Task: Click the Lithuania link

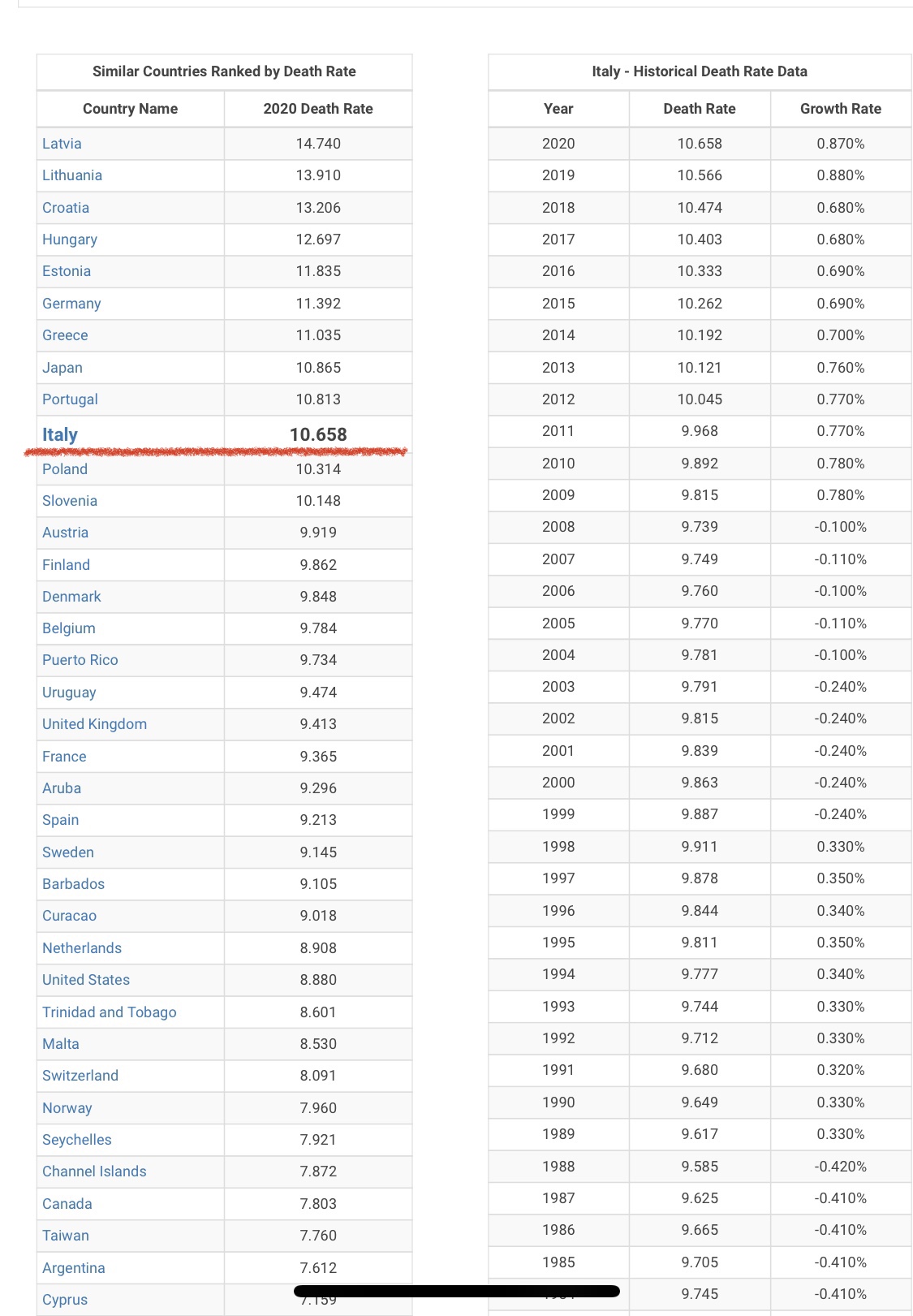Action: point(72,175)
